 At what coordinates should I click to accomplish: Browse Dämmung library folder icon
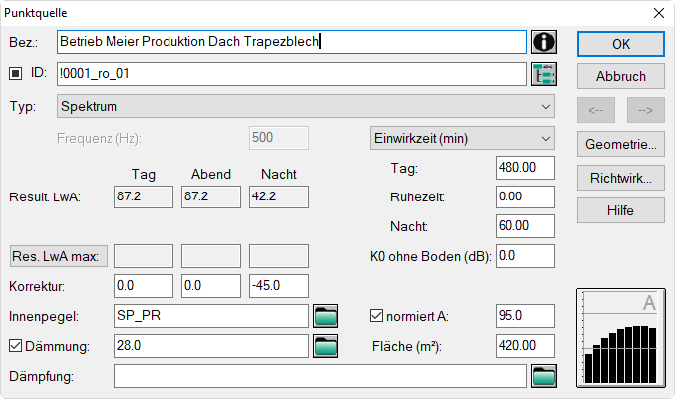[x=325, y=346]
